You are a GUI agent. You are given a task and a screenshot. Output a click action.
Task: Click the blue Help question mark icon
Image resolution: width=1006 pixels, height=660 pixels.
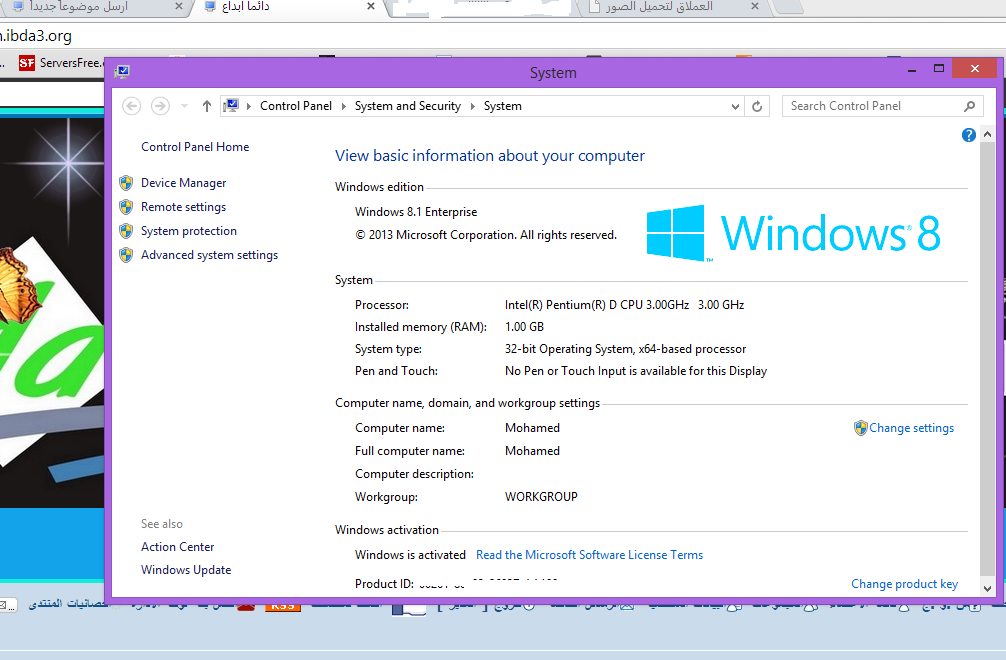coord(969,135)
